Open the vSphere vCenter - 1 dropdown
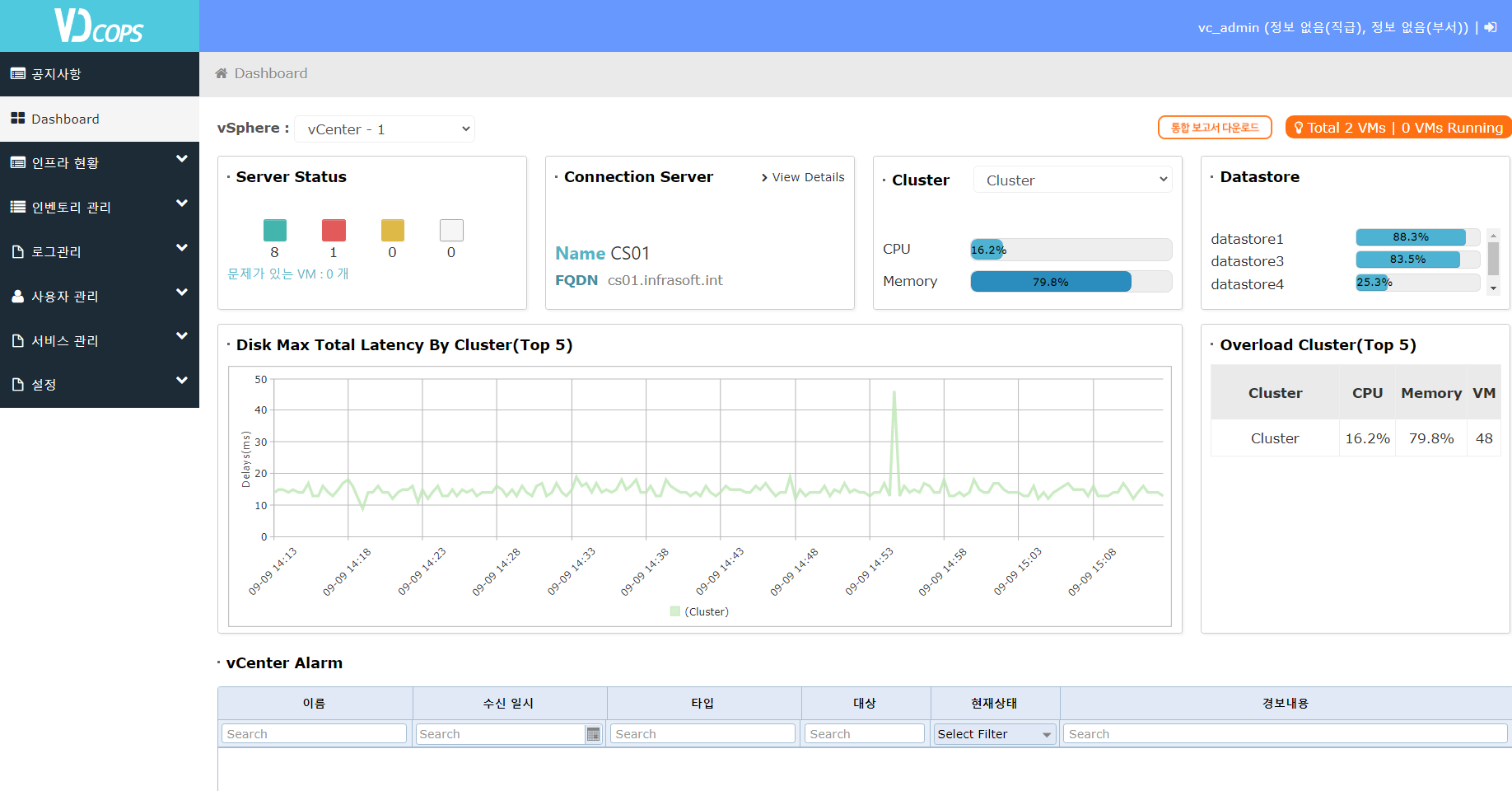1512x791 pixels. tap(385, 129)
